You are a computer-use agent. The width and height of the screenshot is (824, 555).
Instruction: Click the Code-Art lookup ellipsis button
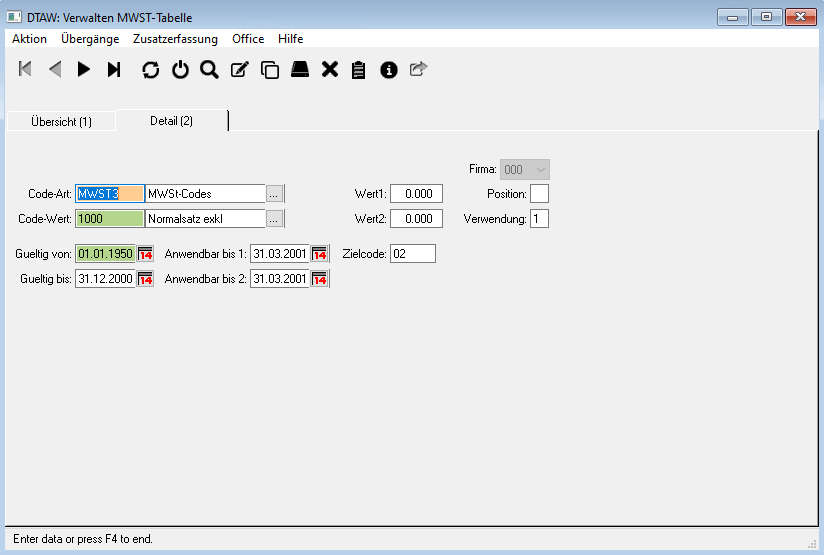[x=275, y=194]
